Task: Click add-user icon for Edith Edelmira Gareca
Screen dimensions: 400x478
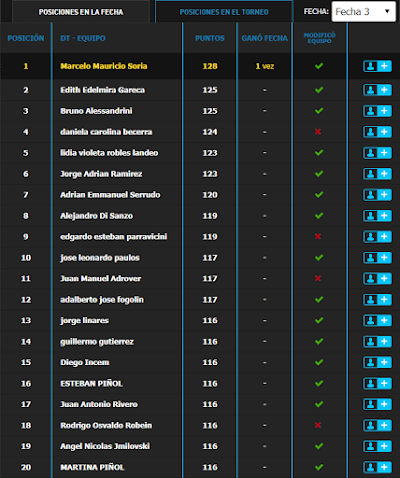Action: [377, 90]
